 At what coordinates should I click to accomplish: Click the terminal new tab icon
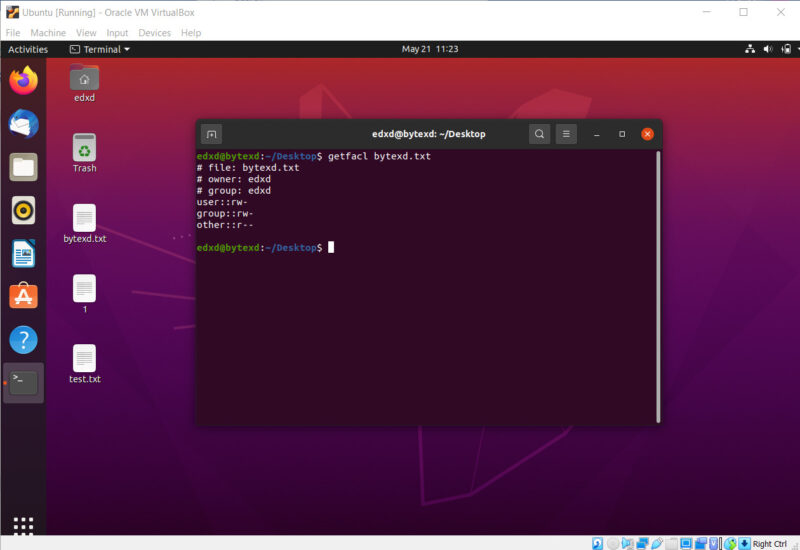click(211, 134)
